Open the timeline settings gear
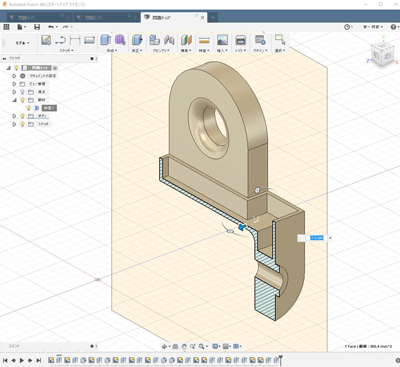400x367 pixels. [397, 360]
